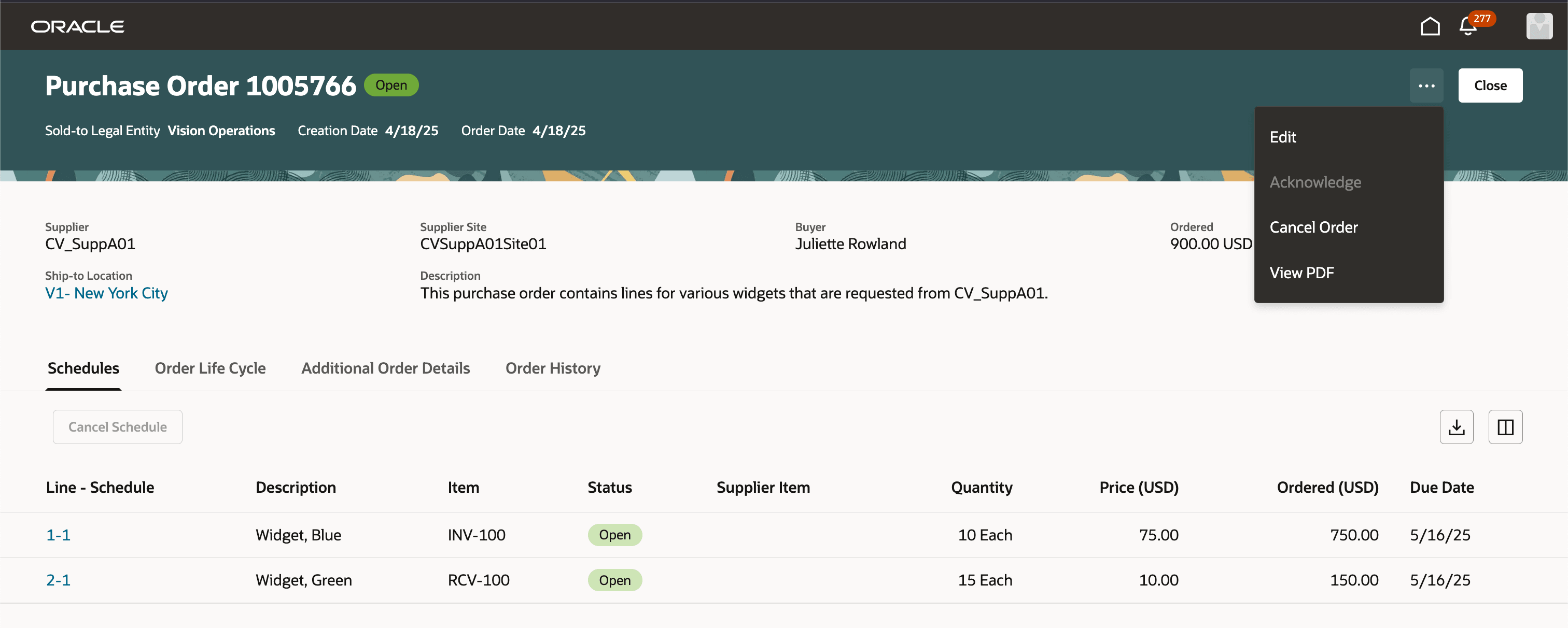Open the more actions ellipsis menu
Image resolution: width=1568 pixels, height=628 pixels.
pos(1426,85)
